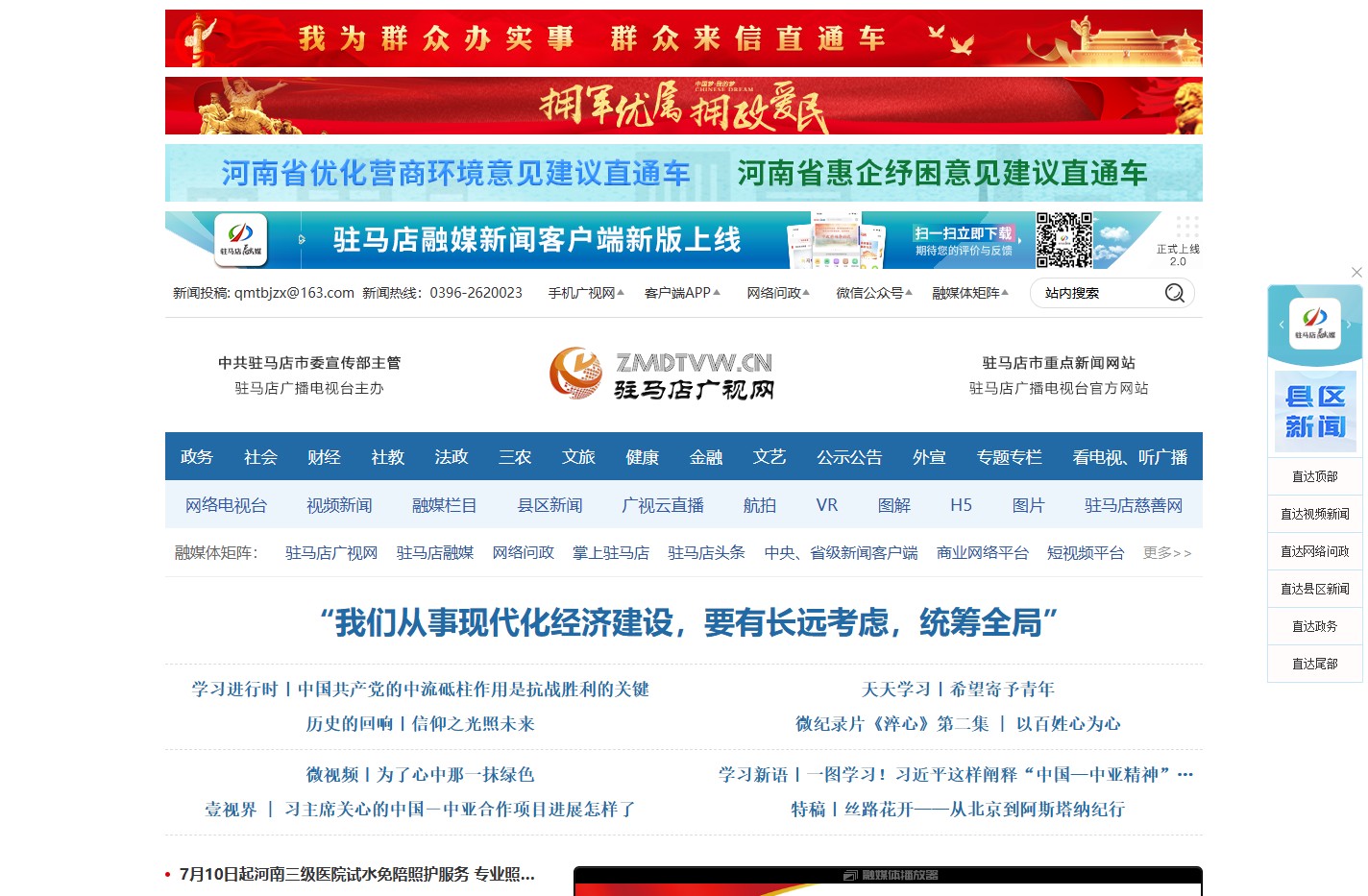The height and width of the screenshot is (896, 1368).
Task: Go to 网络电视台 sub-menu
Action: coord(227,505)
